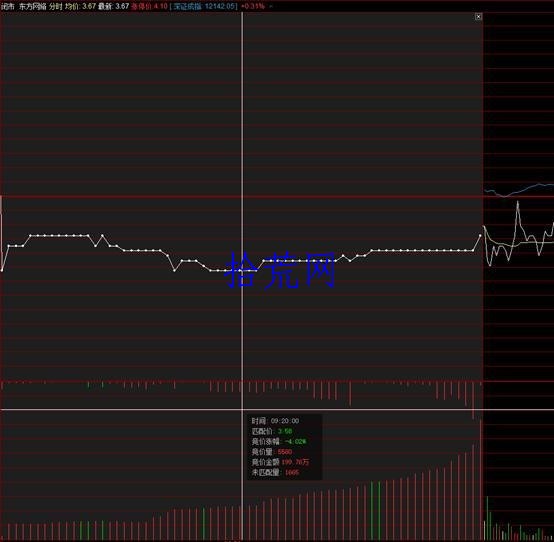
Task: Click the 涨停价 4.10 label
Action: 149,6
